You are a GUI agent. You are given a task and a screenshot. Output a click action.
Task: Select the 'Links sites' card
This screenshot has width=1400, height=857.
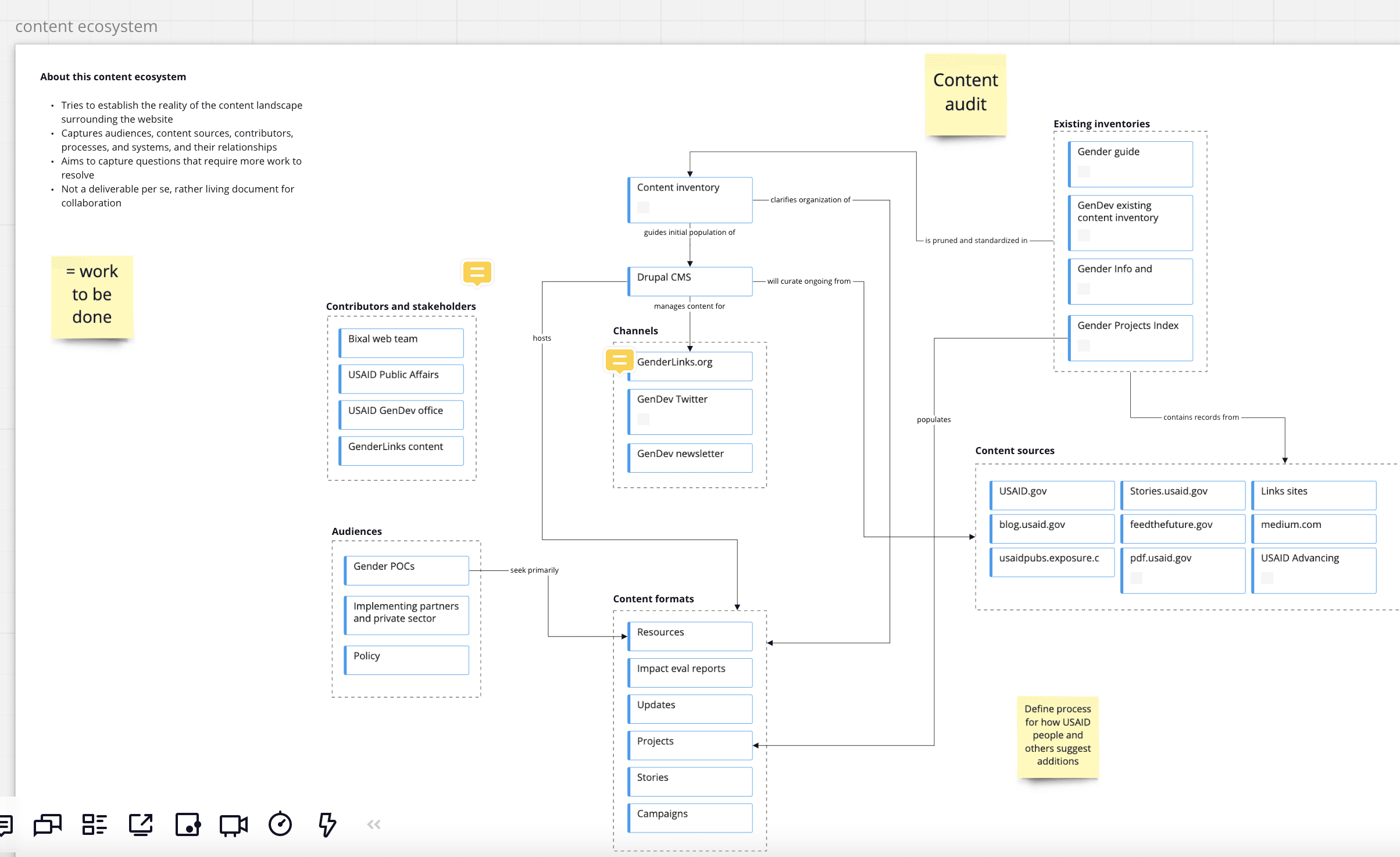tap(1314, 495)
